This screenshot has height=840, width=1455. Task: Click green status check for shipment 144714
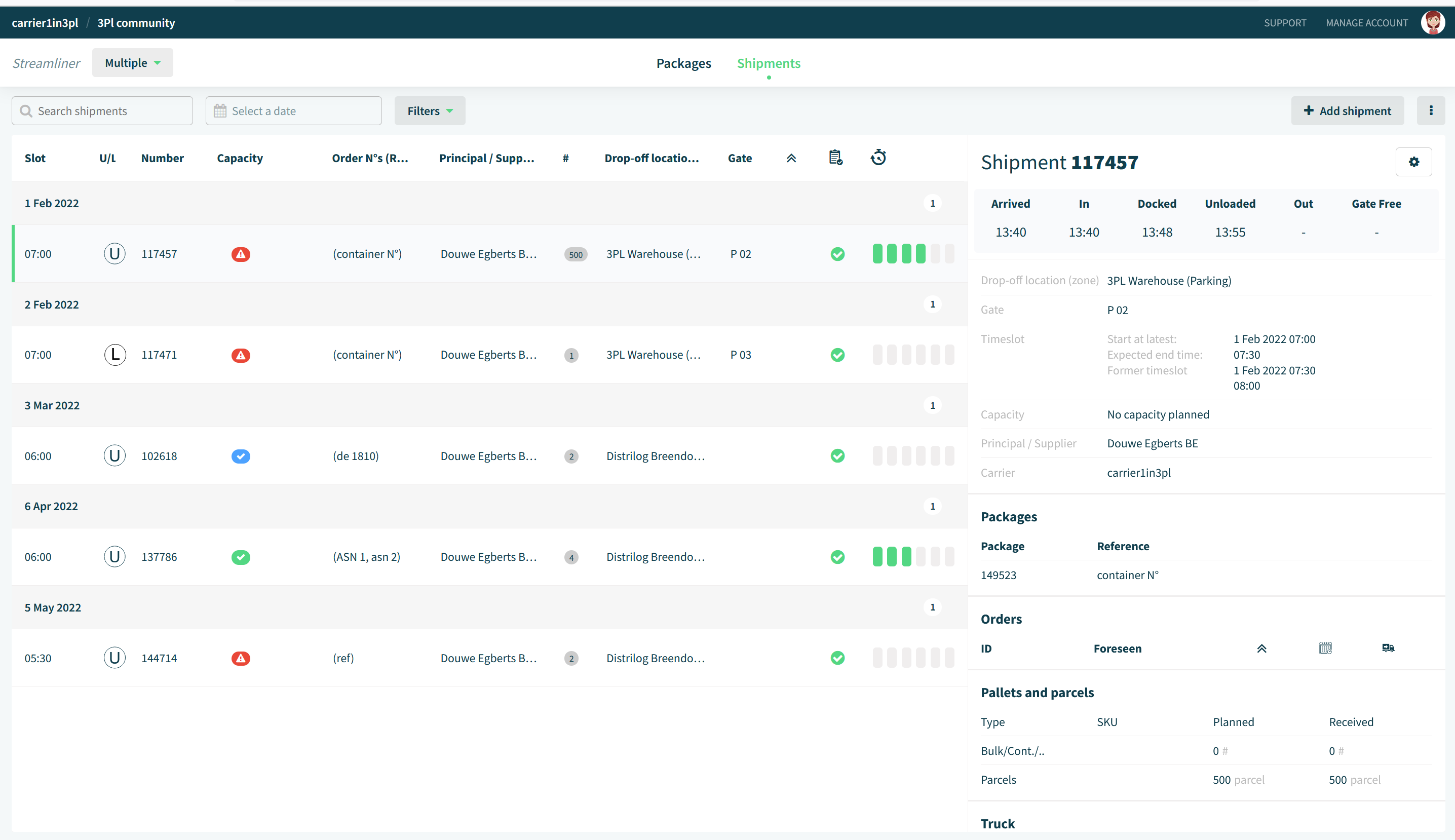coord(837,658)
